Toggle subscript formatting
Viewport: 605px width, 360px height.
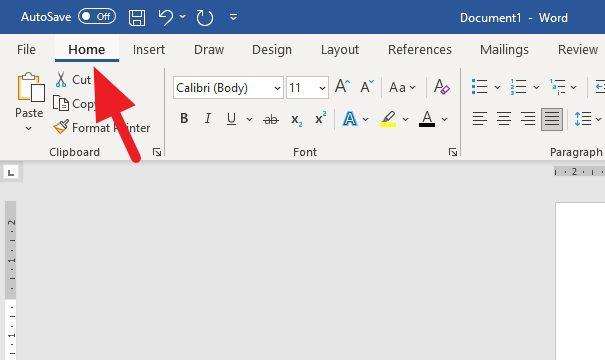click(x=296, y=120)
